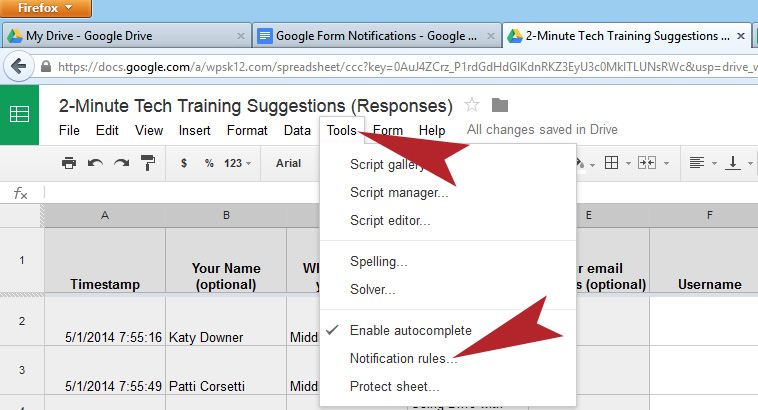Select column A header
This screenshot has width=758, height=410.
(x=105, y=215)
